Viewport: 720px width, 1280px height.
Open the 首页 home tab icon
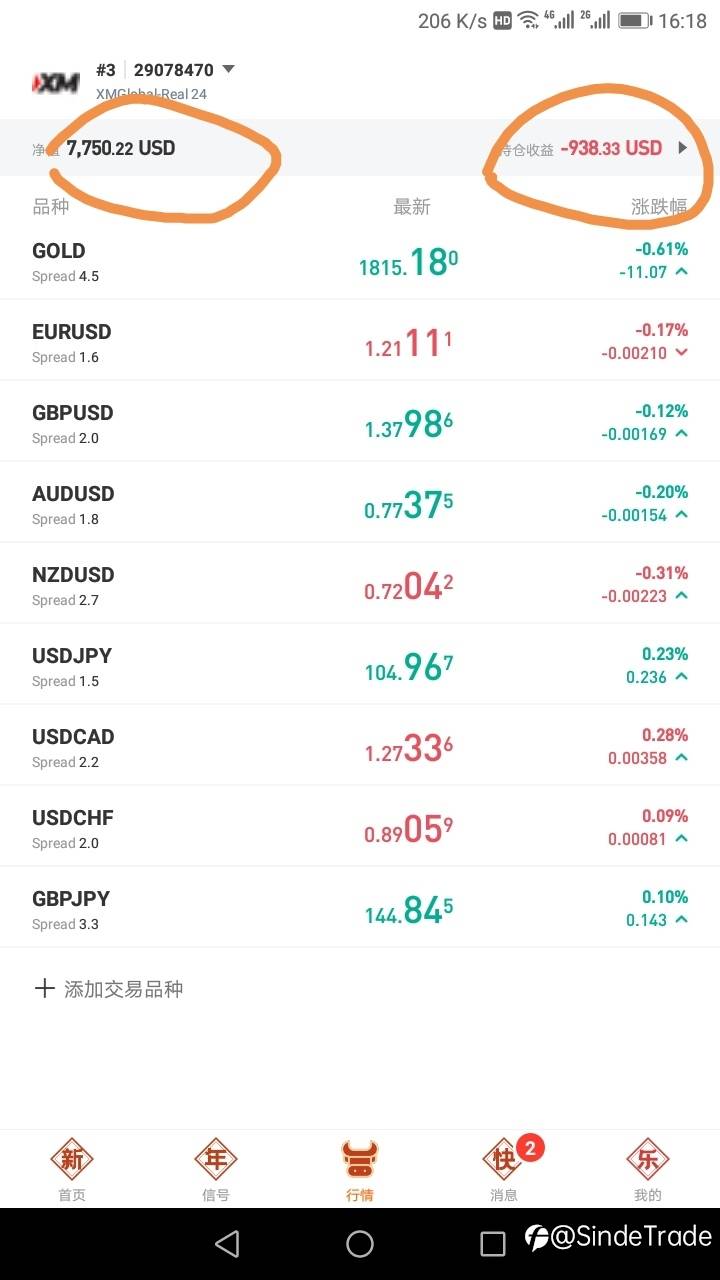point(72,1160)
